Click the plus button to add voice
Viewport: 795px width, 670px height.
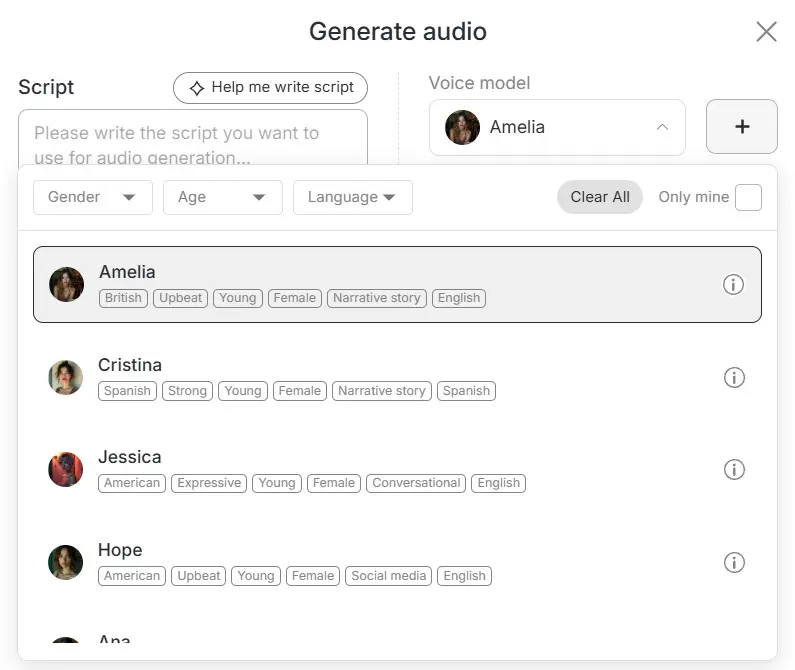[x=741, y=127]
